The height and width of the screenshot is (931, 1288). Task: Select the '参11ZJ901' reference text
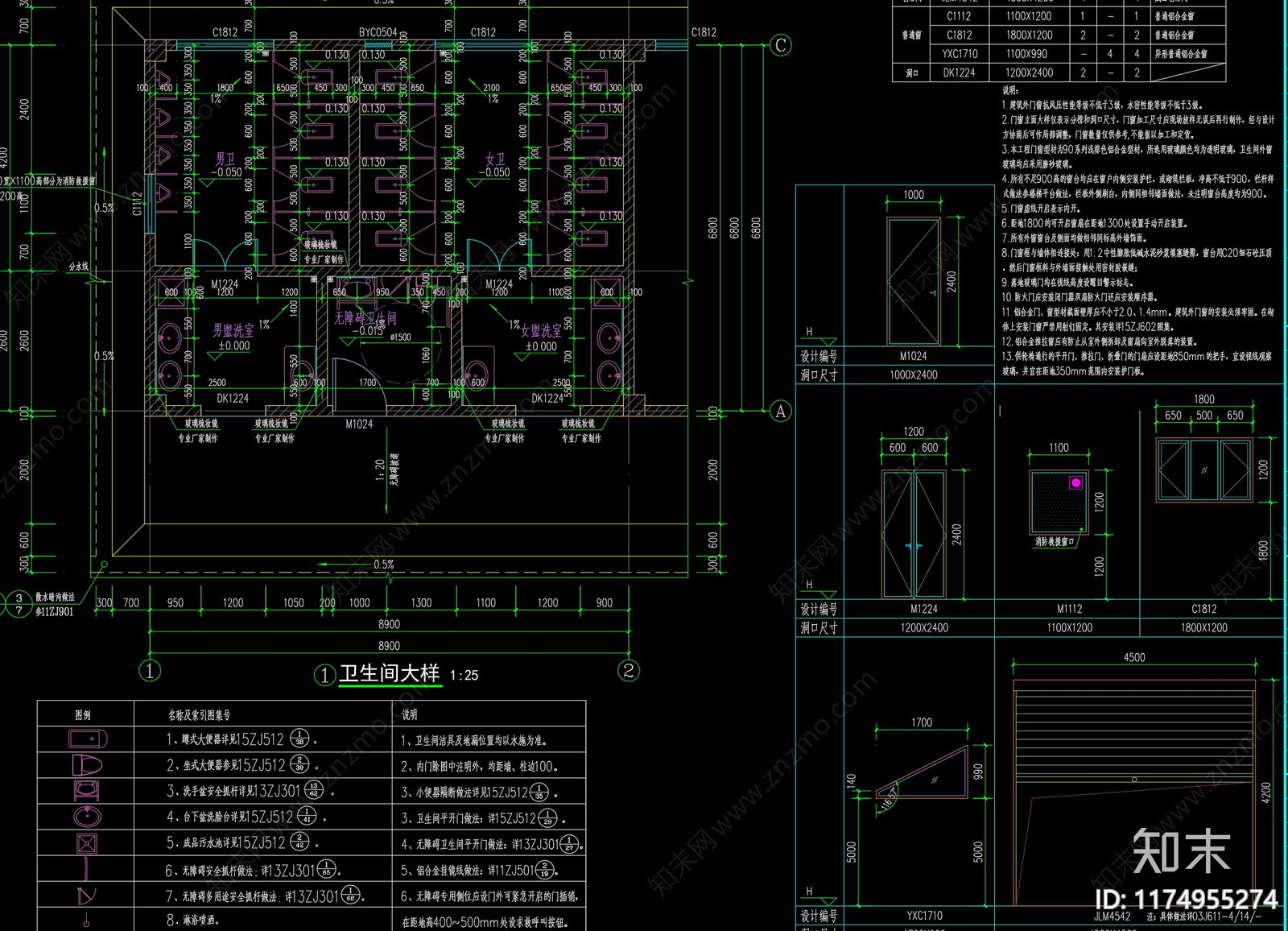(54, 611)
